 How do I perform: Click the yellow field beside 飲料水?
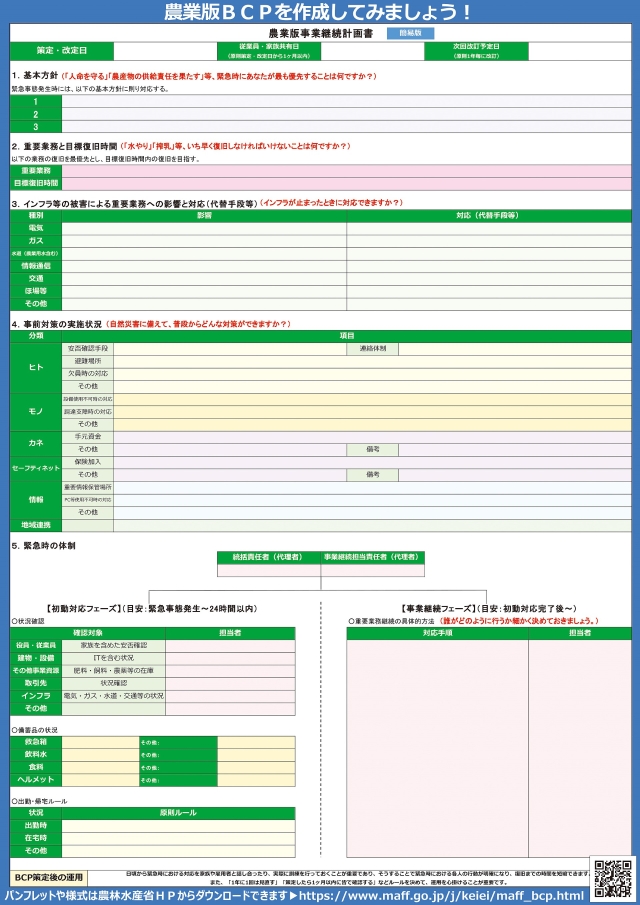click(x=100, y=755)
